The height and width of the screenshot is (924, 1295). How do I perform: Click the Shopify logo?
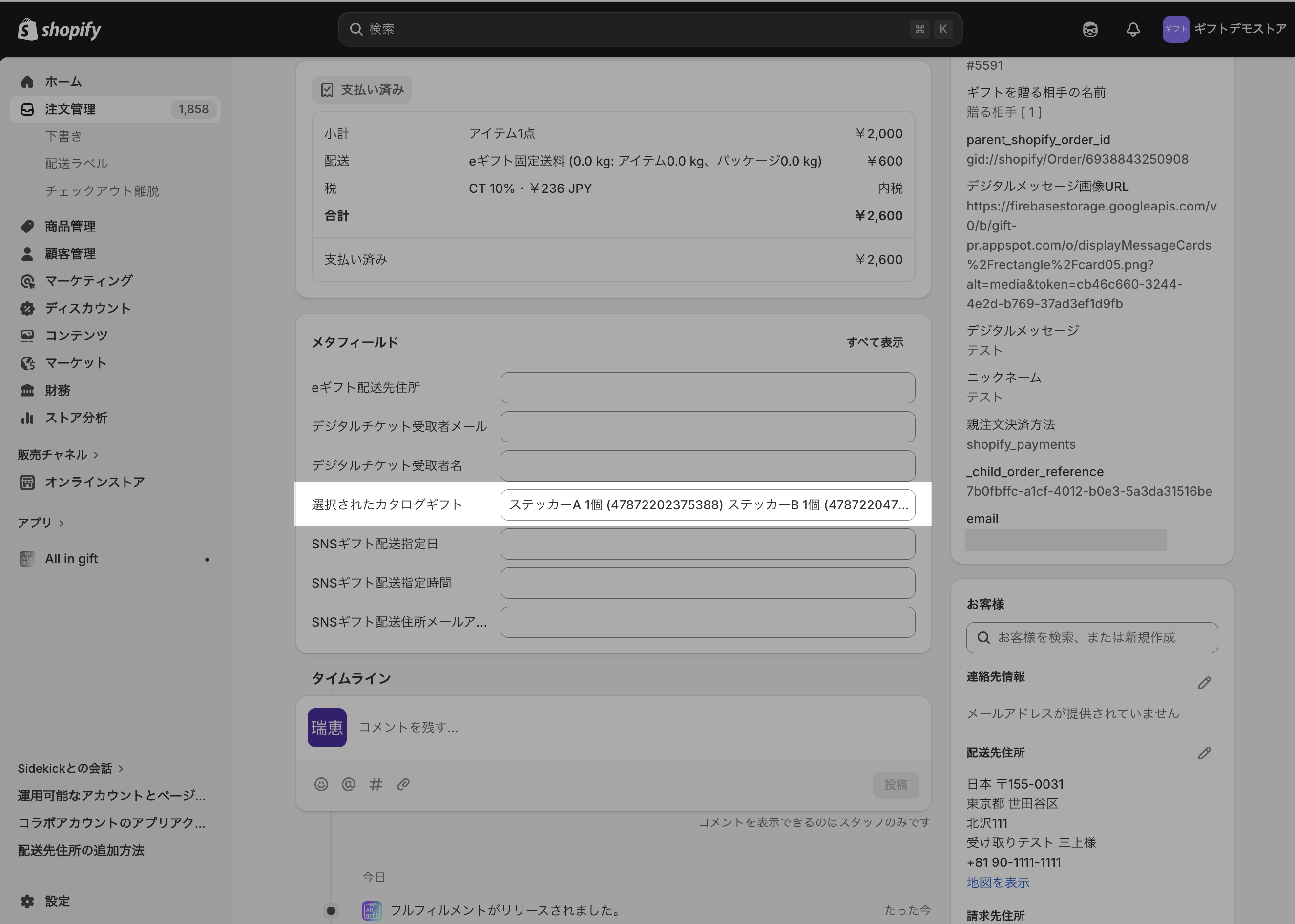(59, 29)
